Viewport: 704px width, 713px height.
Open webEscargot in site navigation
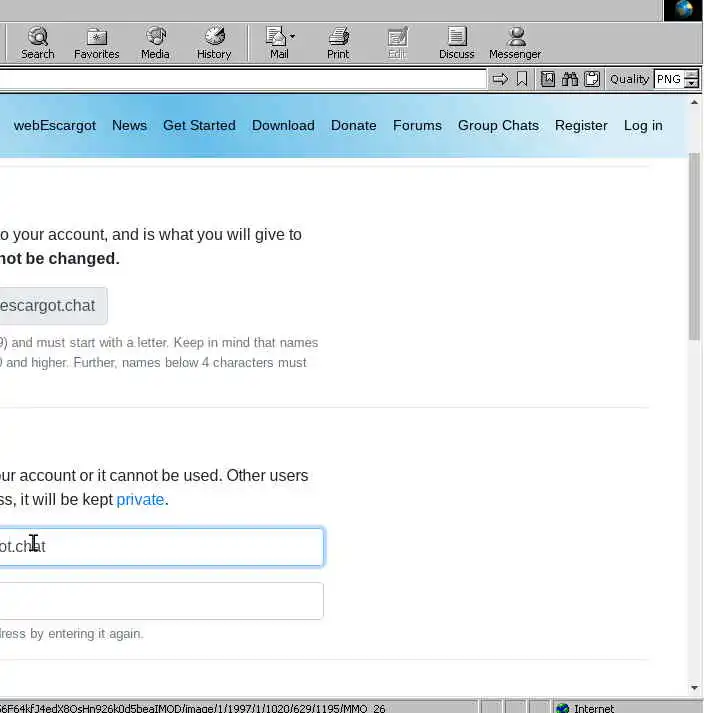55,126
